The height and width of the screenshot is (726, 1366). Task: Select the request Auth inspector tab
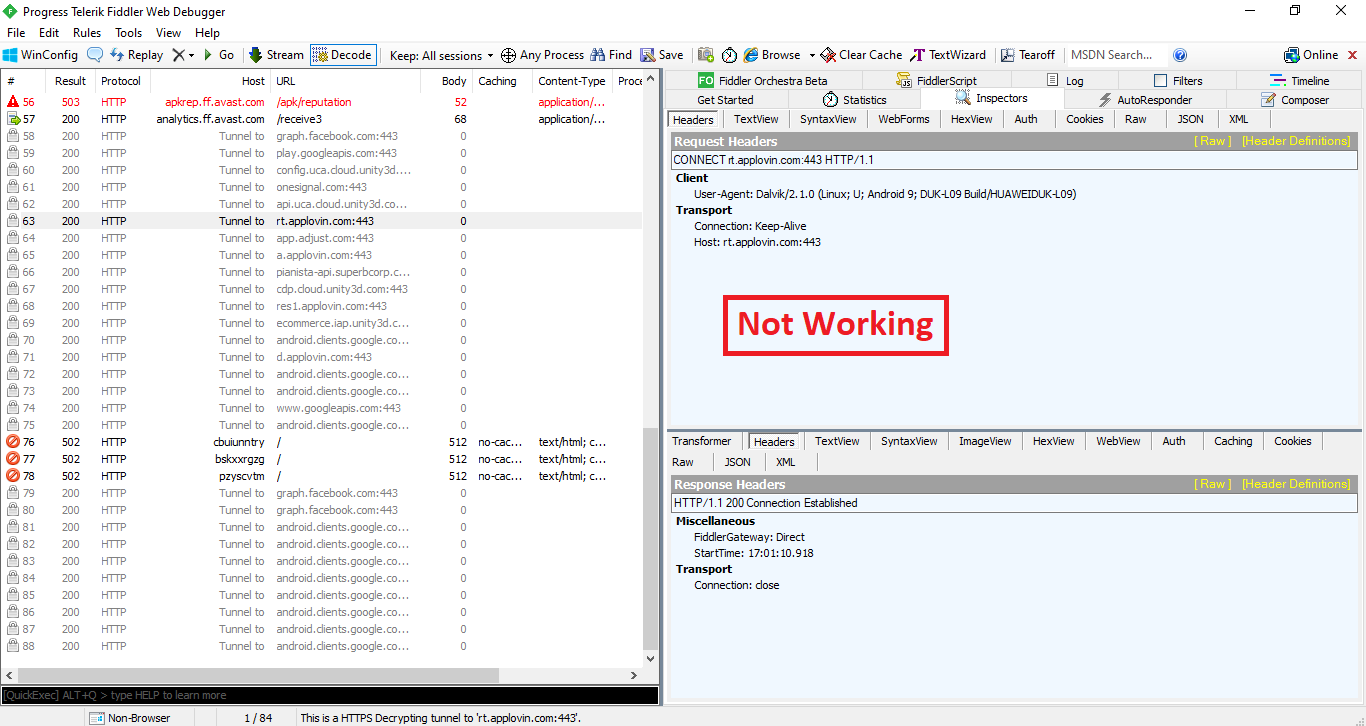(1026, 119)
